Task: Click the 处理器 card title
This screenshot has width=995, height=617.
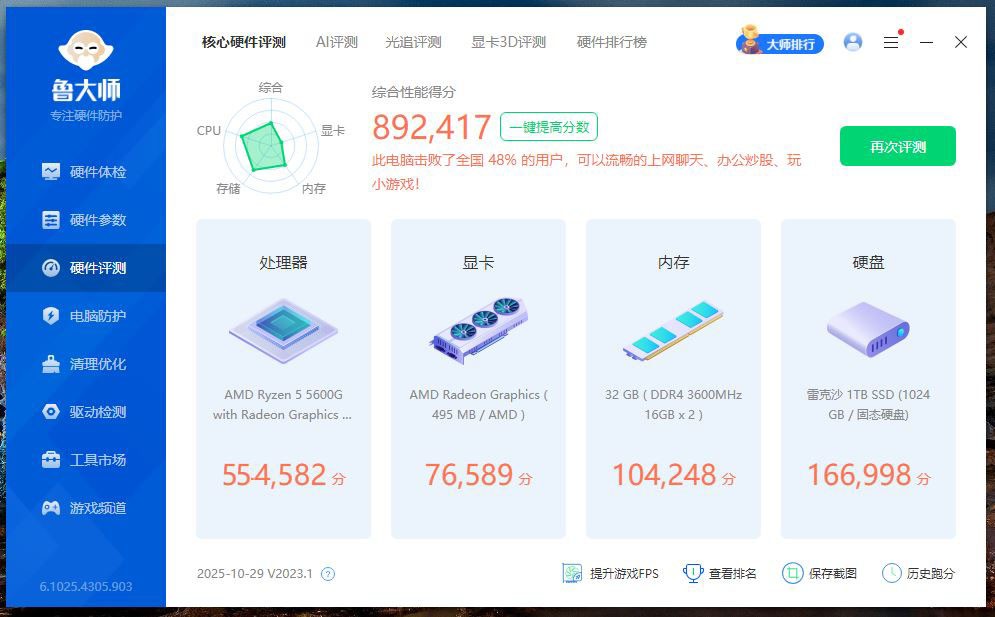Action: click(284, 262)
